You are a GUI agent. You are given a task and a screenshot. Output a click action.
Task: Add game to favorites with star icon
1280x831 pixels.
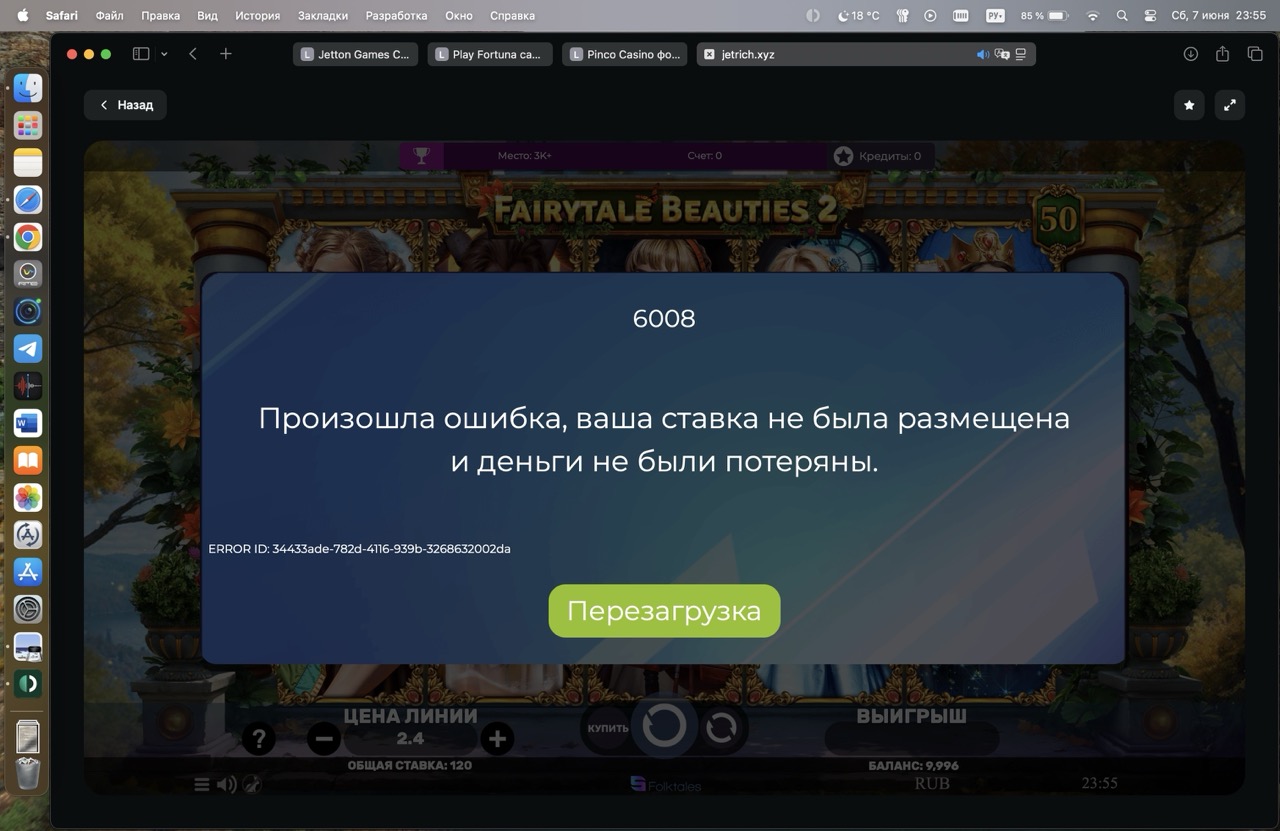tap(1189, 105)
